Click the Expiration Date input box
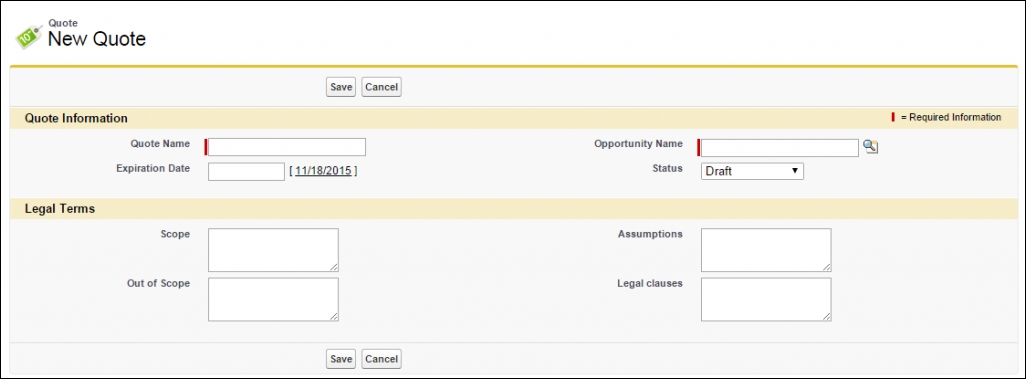Image resolution: width=1026 pixels, height=379 pixels. (246, 171)
